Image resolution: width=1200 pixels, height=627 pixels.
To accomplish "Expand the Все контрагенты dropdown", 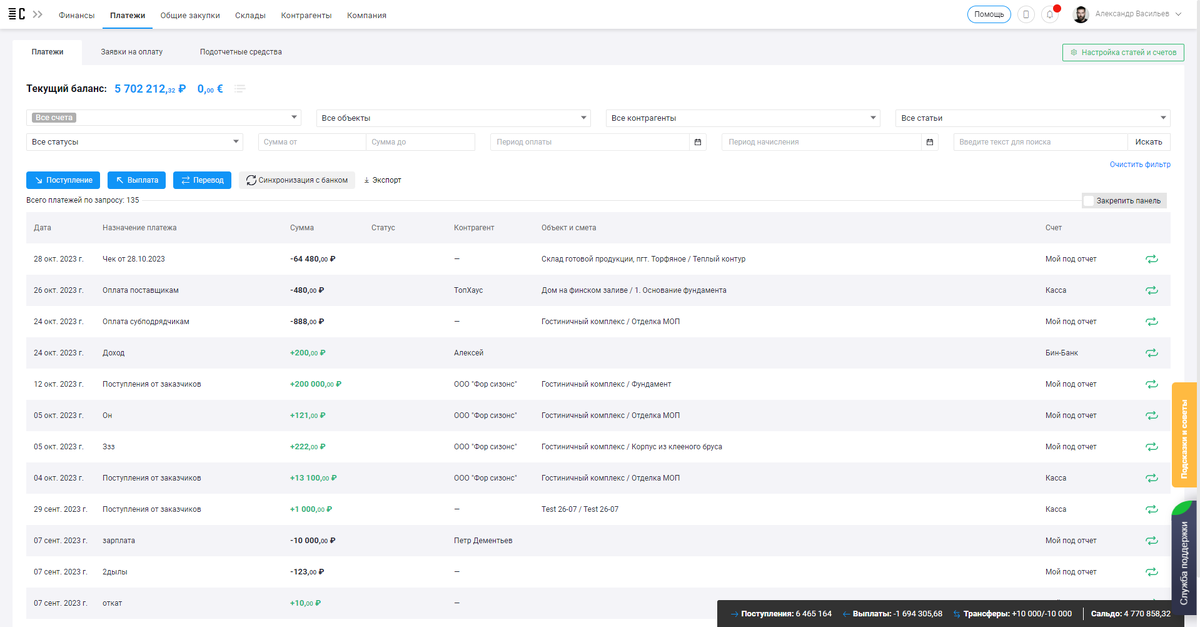I will coord(743,117).
